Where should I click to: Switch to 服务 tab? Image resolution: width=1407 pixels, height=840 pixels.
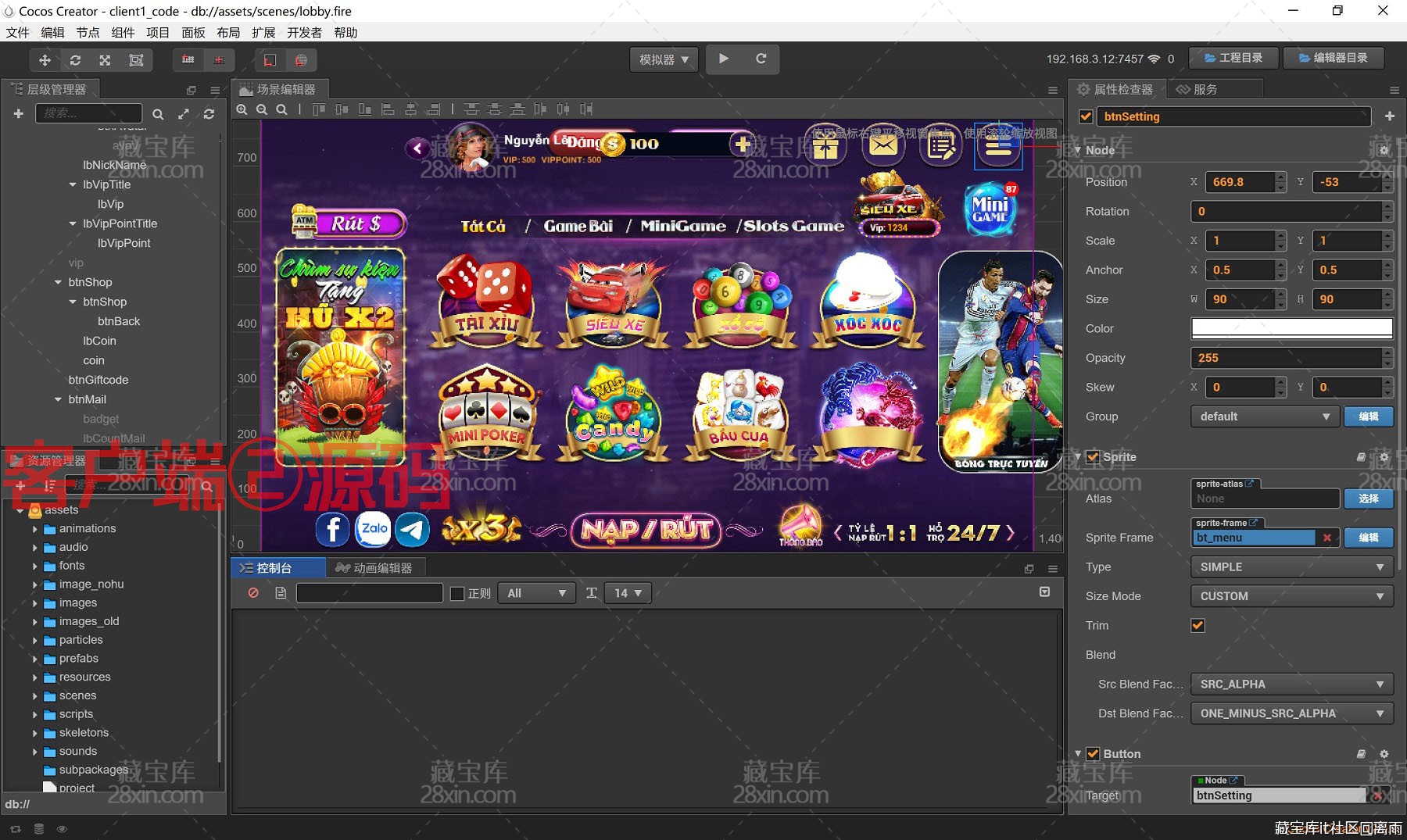click(x=1197, y=89)
